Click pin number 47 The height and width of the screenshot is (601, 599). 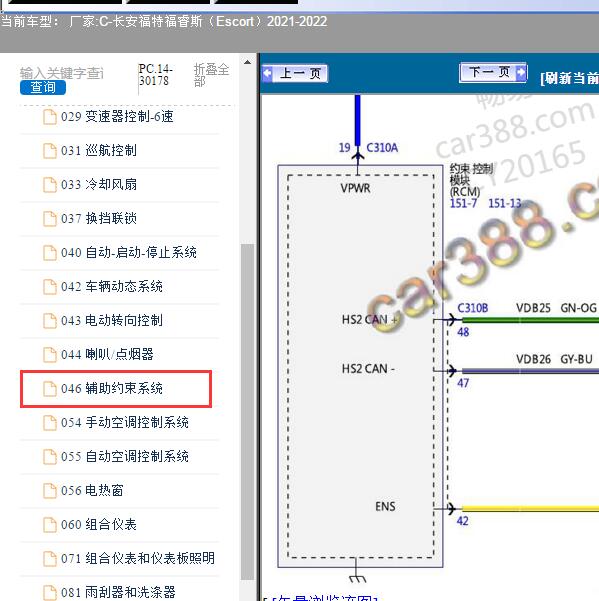(463, 383)
